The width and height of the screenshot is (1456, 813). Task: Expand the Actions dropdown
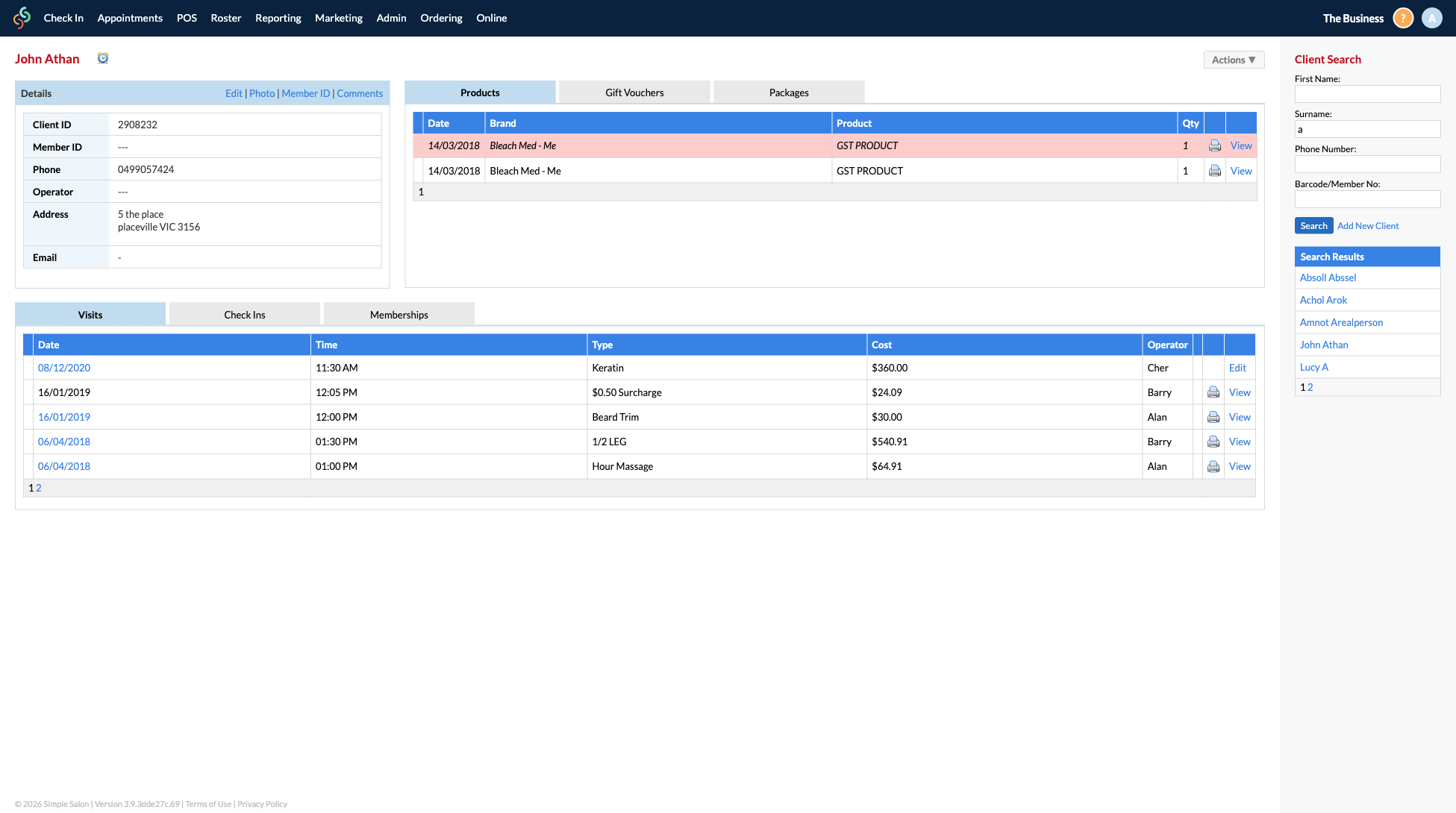pyautogui.click(x=1234, y=60)
